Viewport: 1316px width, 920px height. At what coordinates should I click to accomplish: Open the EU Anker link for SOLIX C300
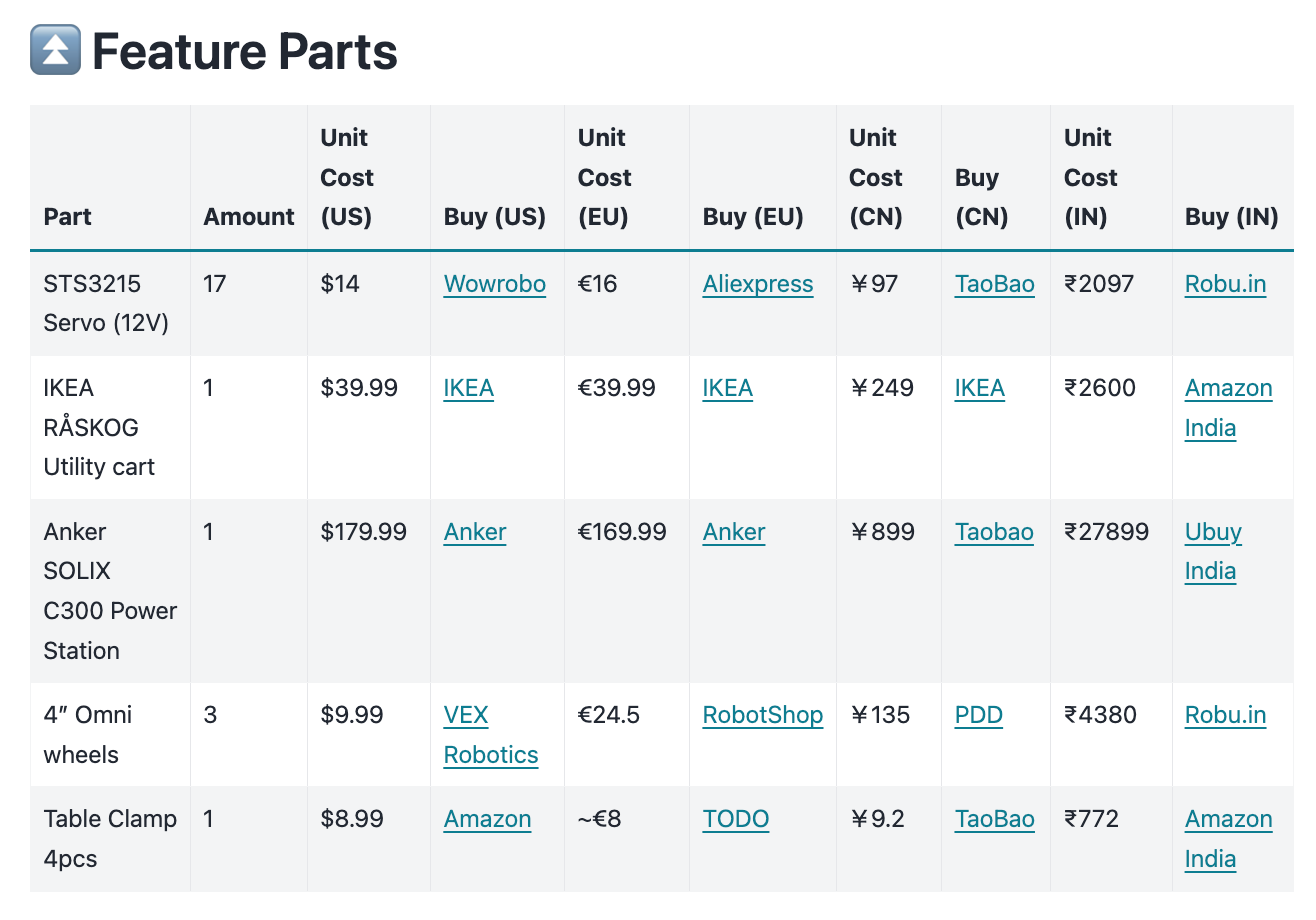(733, 532)
